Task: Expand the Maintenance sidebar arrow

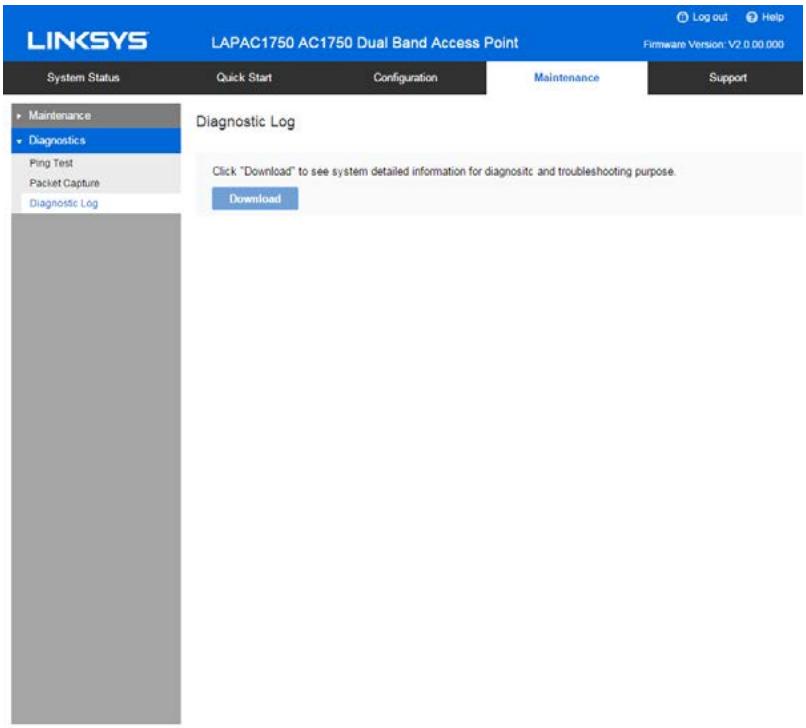Action: tap(19, 116)
